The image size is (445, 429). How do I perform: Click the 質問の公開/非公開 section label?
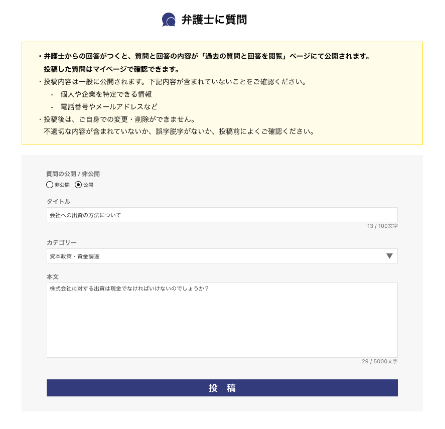(x=73, y=174)
